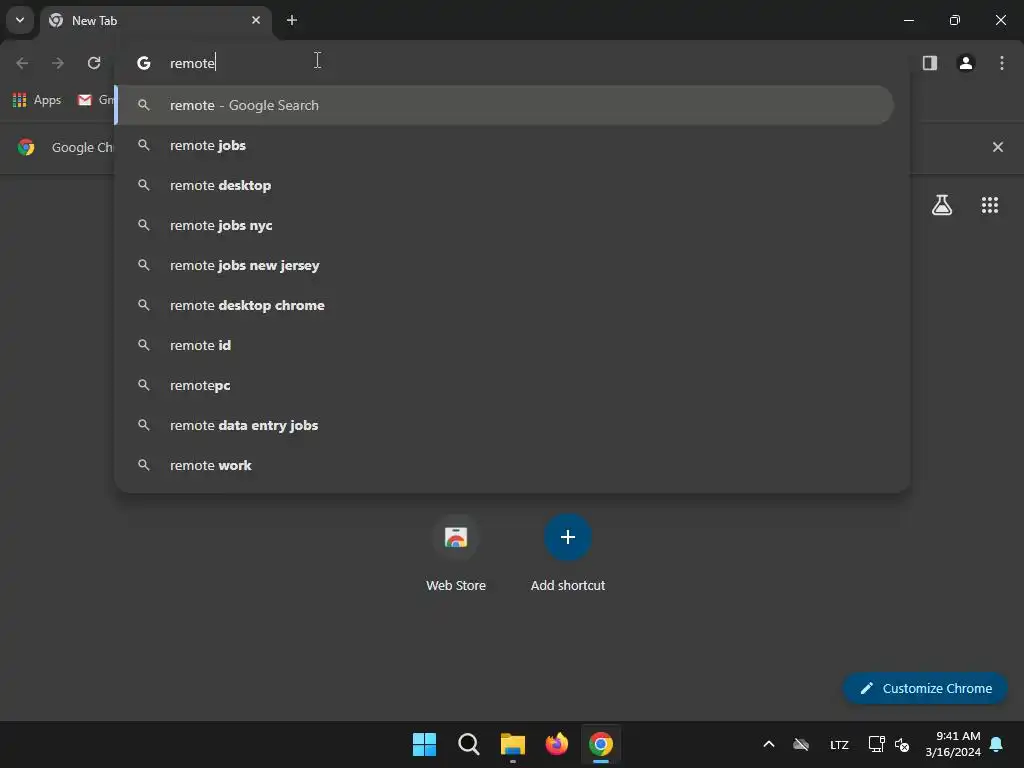1024x768 pixels.
Task: Open the Chrome three-dot menu
Action: pos(1002,63)
